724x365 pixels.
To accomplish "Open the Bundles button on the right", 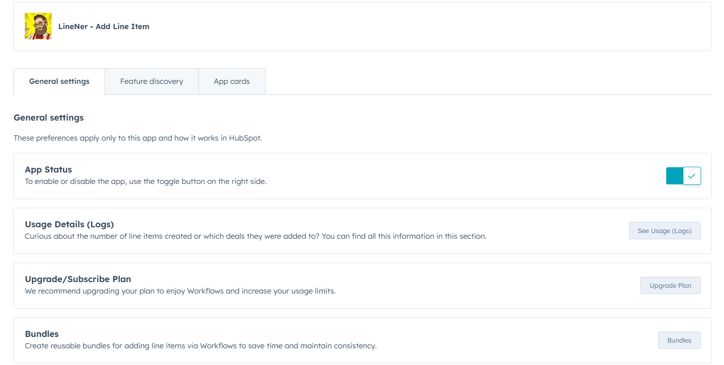I will click(679, 340).
